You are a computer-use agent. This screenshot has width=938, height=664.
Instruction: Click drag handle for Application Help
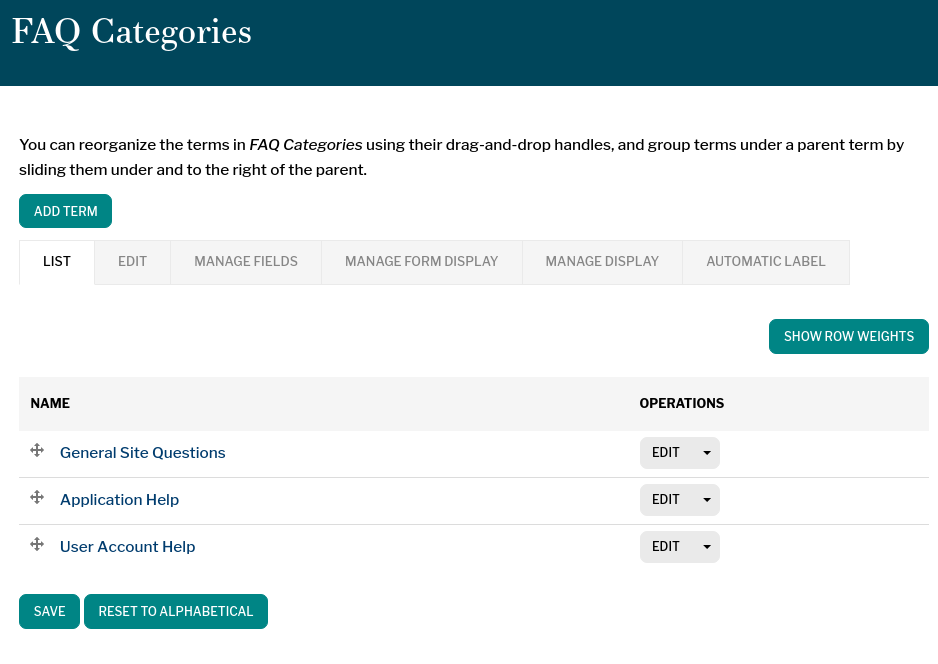[x=37, y=497]
